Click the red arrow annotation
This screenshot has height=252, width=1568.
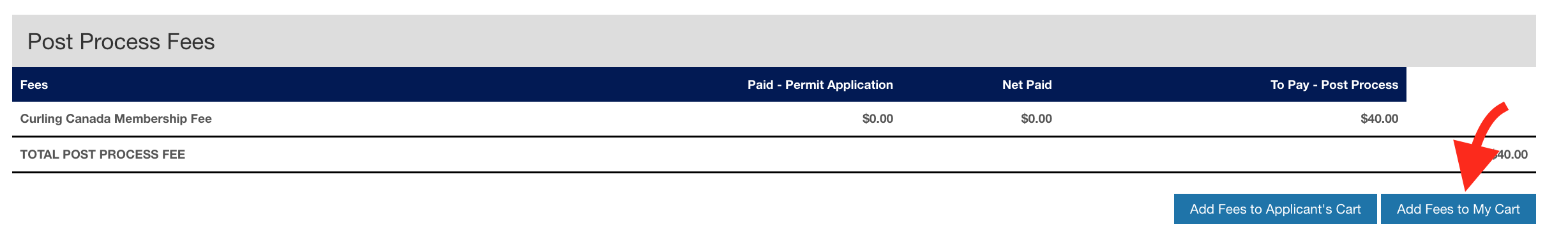pos(1479,146)
